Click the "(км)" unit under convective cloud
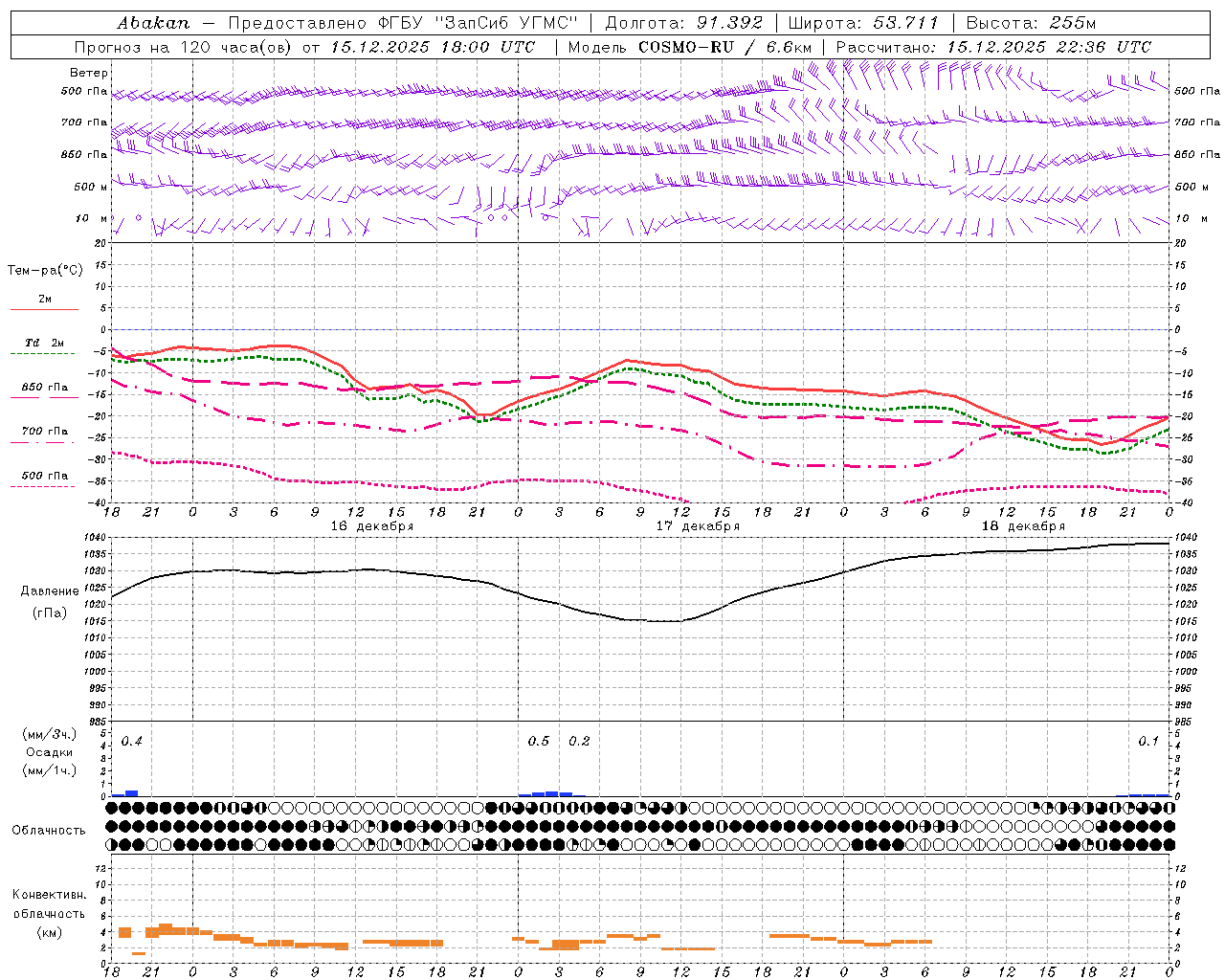 click(x=50, y=932)
